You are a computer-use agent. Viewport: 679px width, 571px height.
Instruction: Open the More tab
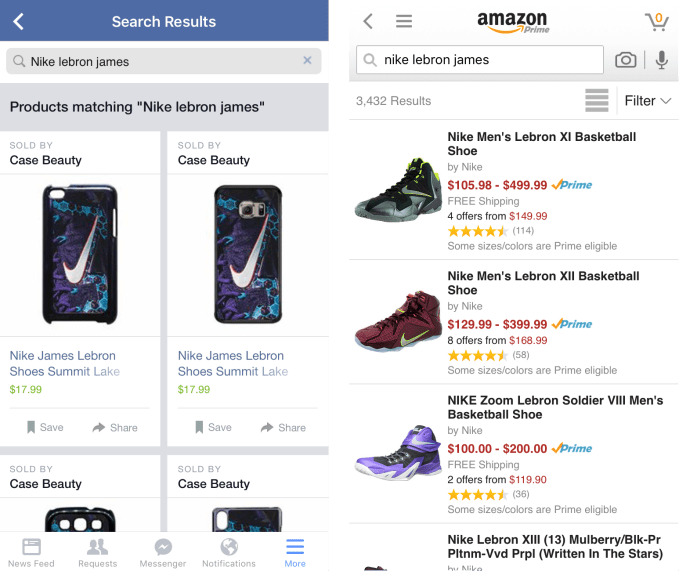[295, 552]
